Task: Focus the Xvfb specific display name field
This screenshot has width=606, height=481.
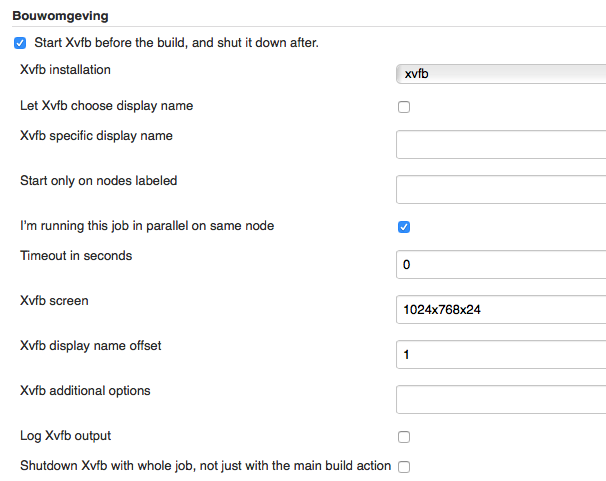Action: pos(501,144)
